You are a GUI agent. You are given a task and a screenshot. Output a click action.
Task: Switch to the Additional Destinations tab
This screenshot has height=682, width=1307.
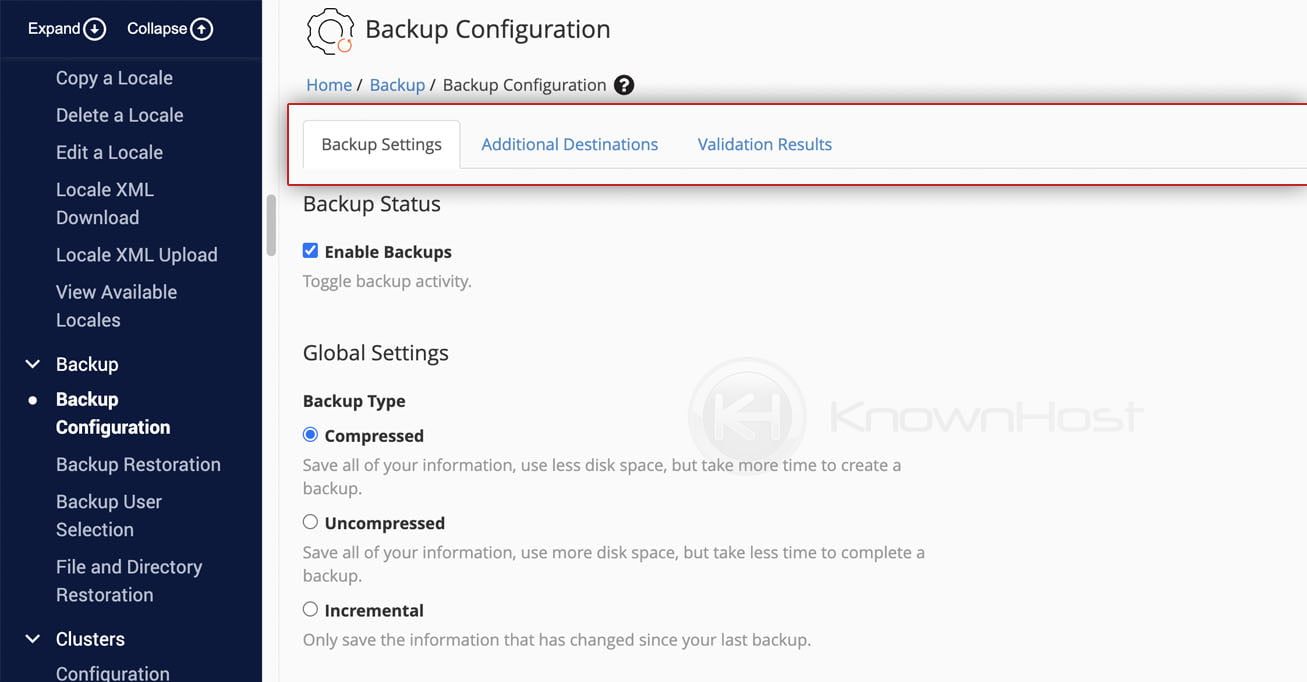point(569,144)
